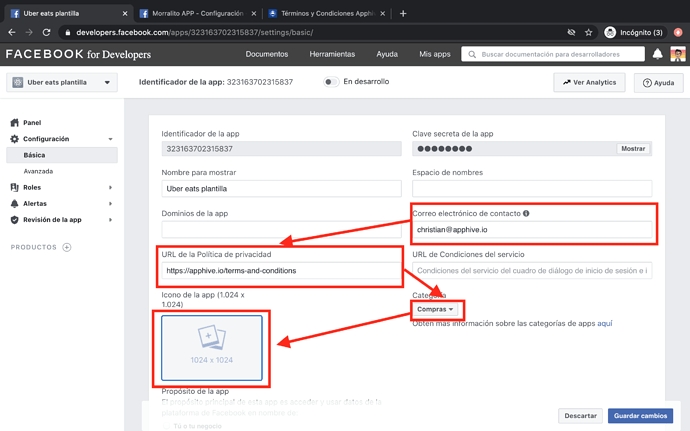Open new browser tab with plus icon

click(x=403, y=13)
